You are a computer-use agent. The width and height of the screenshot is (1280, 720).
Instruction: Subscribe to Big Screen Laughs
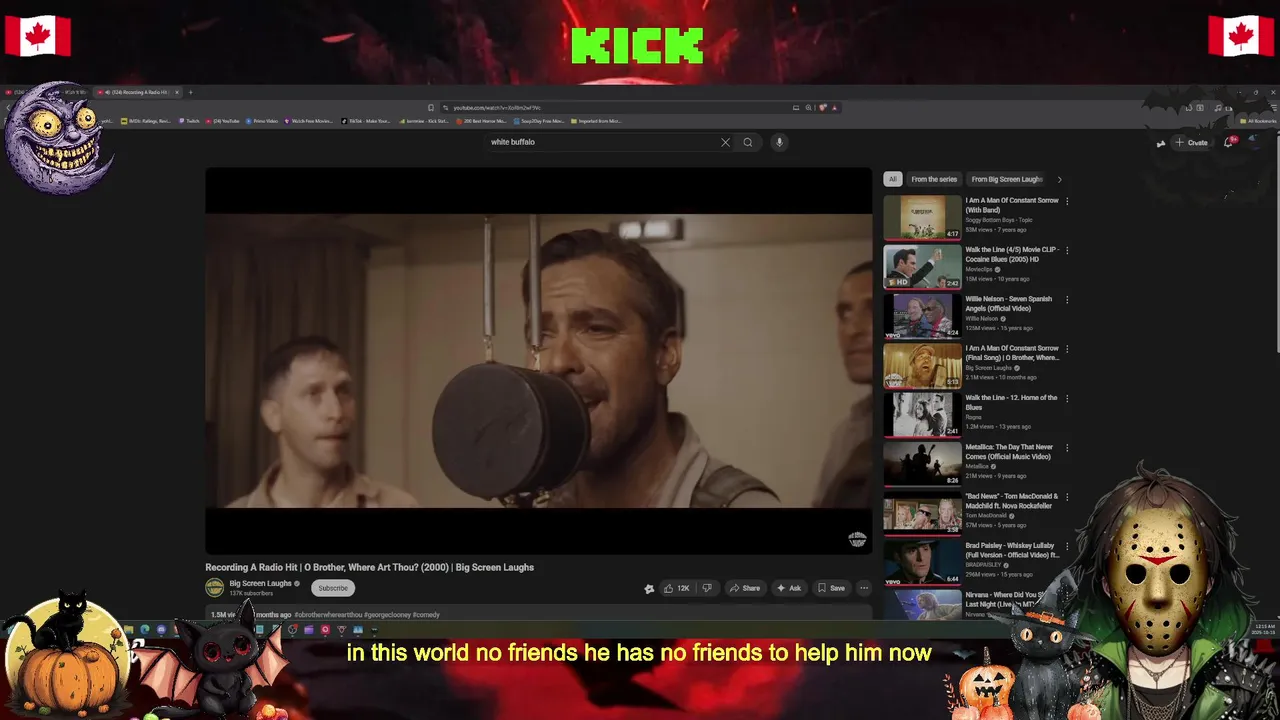(333, 588)
